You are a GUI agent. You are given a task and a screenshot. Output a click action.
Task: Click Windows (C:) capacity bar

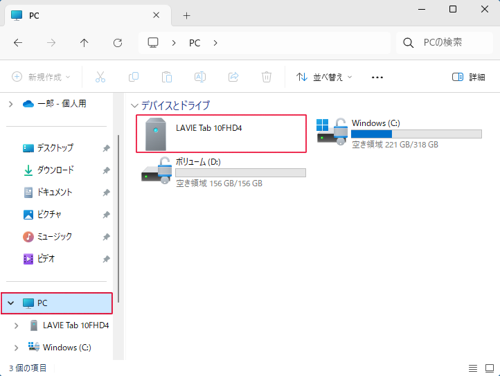[x=416, y=134]
